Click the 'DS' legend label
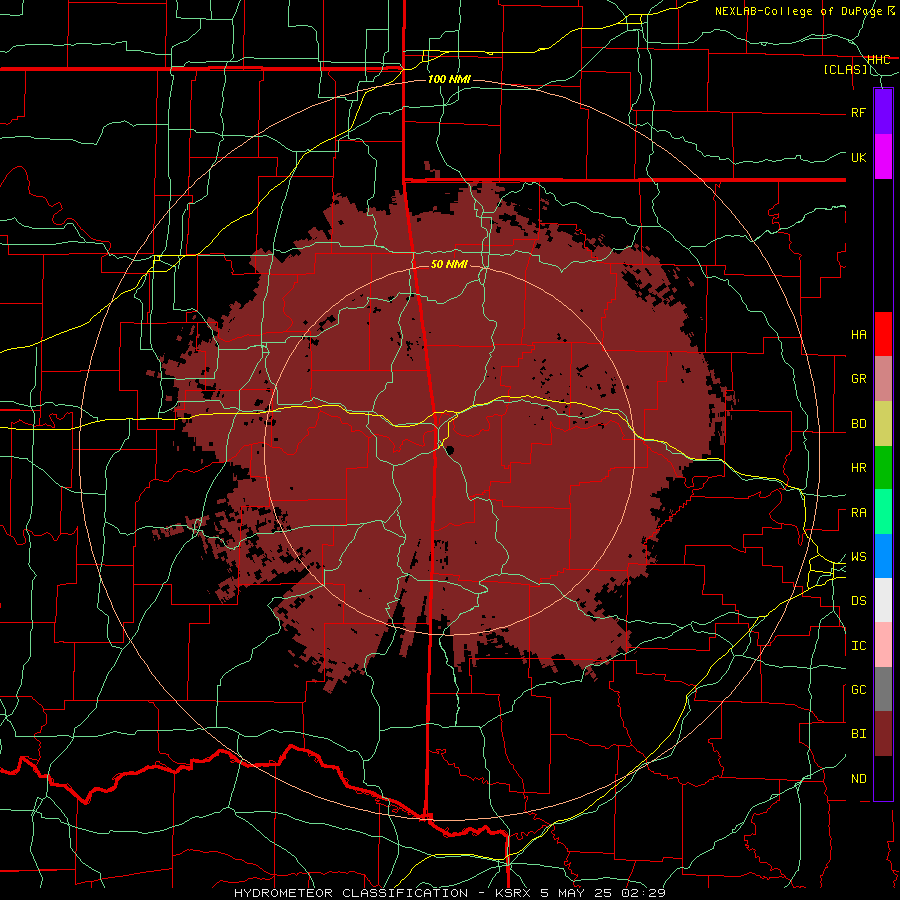Image resolution: width=900 pixels, height=900 pixels. 859,601
